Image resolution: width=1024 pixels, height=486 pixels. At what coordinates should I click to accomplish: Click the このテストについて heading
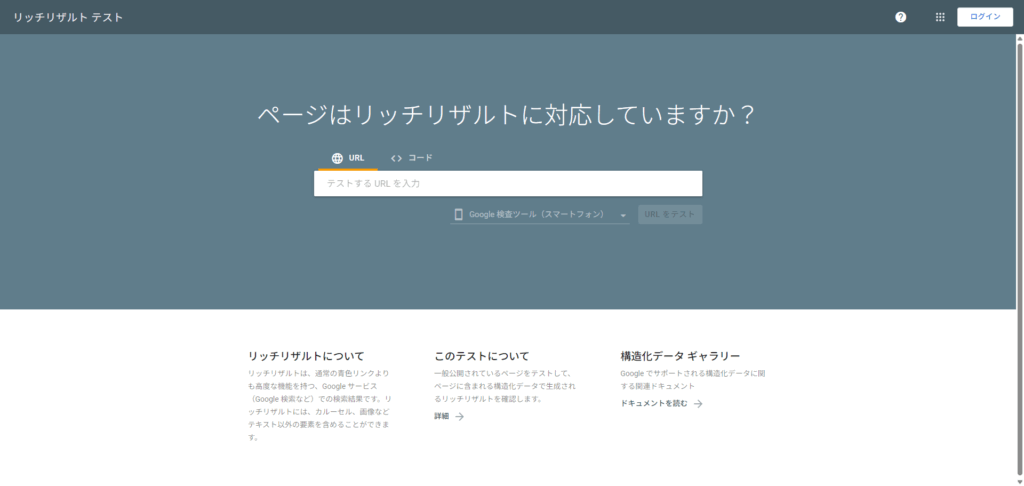(x=482, y=356)
